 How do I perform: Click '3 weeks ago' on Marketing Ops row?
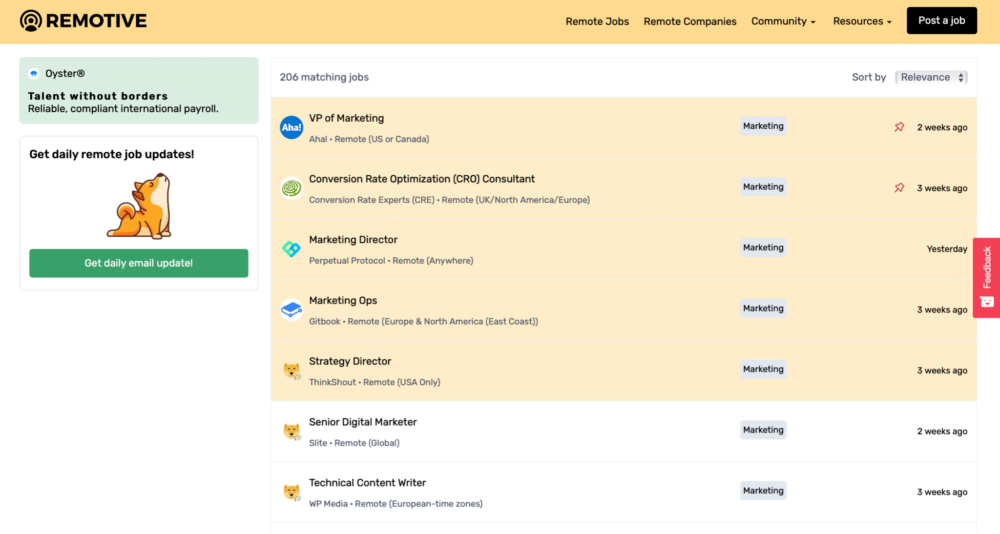click(x=942, y=309)
